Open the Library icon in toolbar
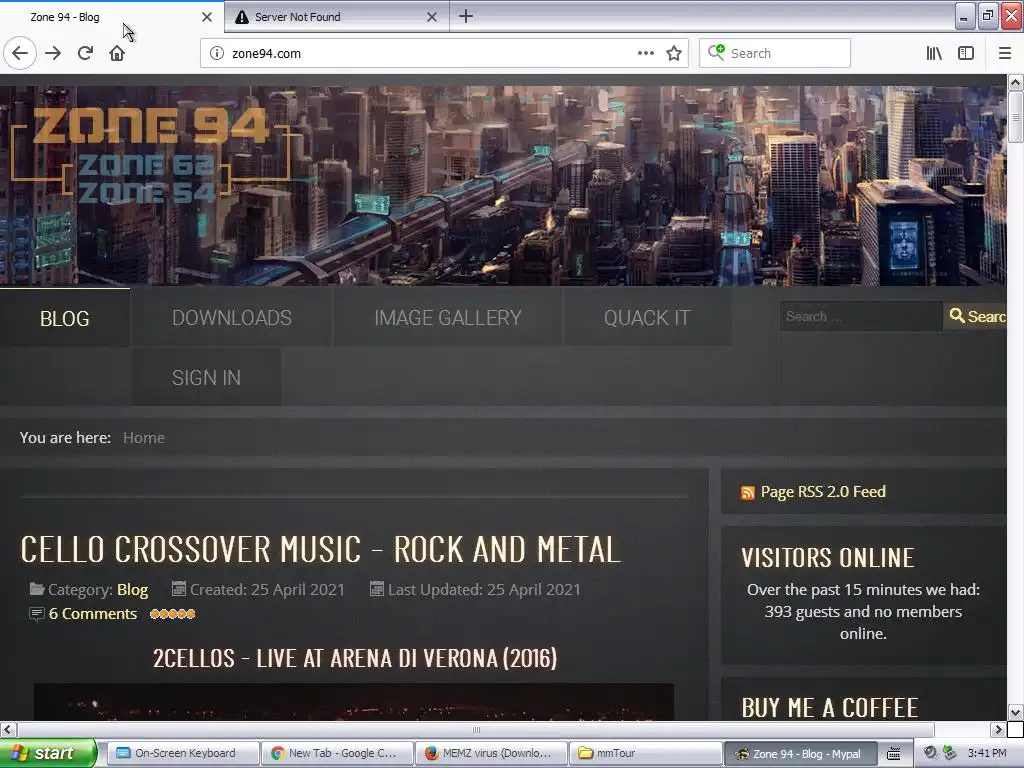1024x768 pixels. tap(934, 54)
